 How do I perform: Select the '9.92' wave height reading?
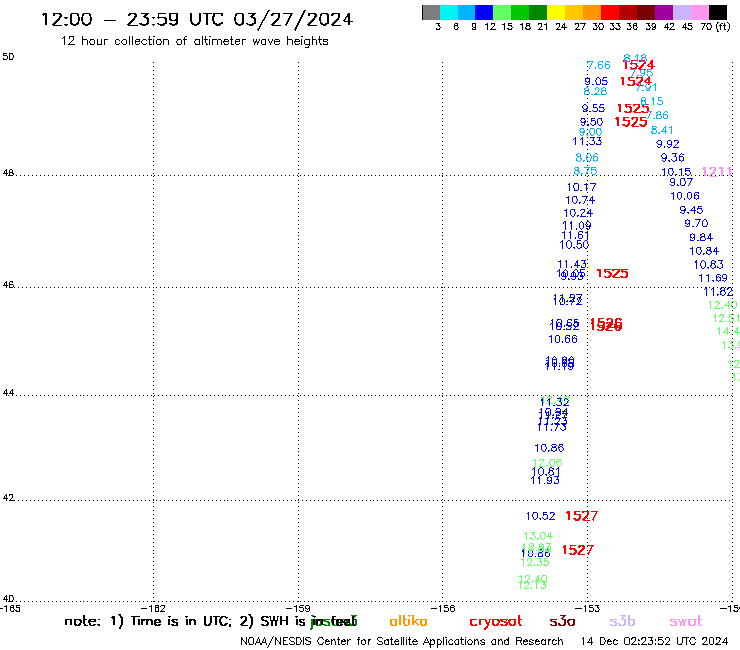click(x=667, y=144)
